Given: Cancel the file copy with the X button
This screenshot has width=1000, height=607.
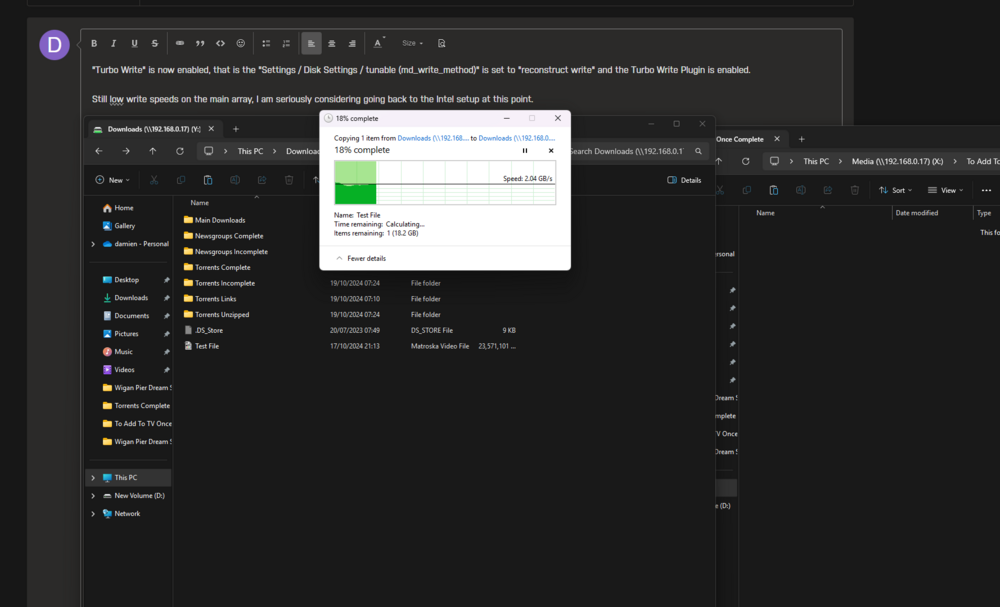Looking at the screenshot, I should coord(551,150).
